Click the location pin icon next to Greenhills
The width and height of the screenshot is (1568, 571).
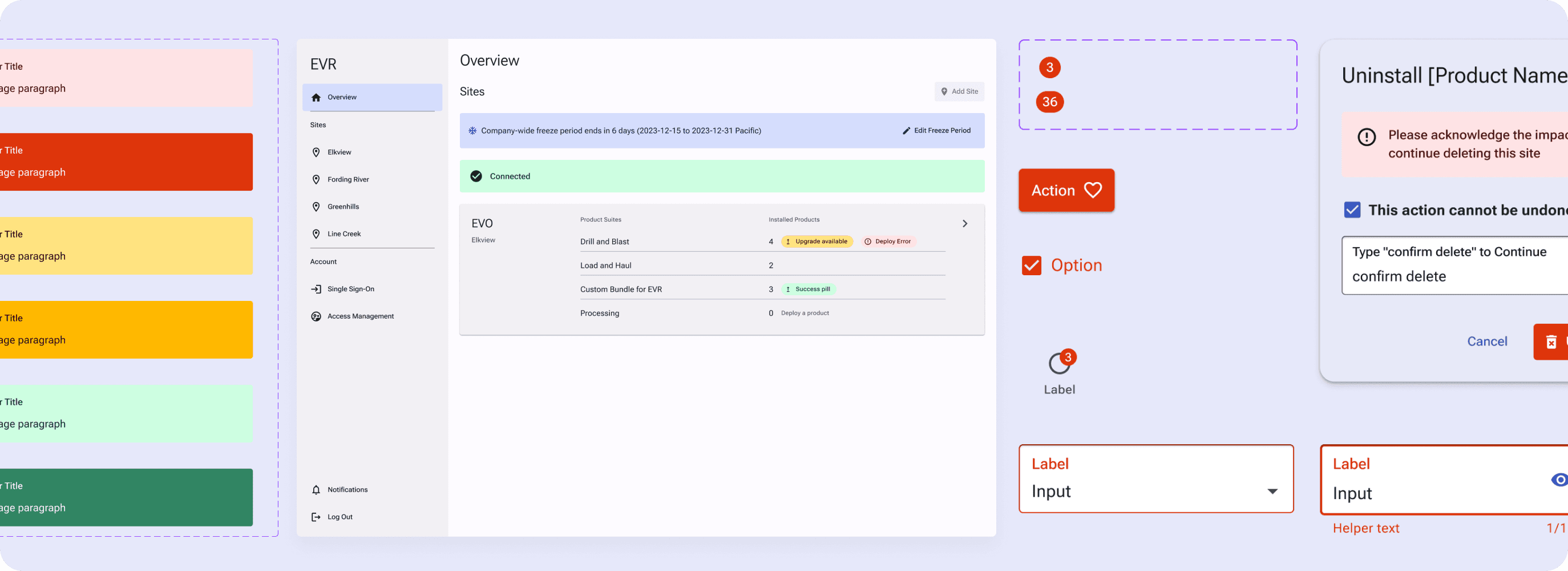click(316, 207)
